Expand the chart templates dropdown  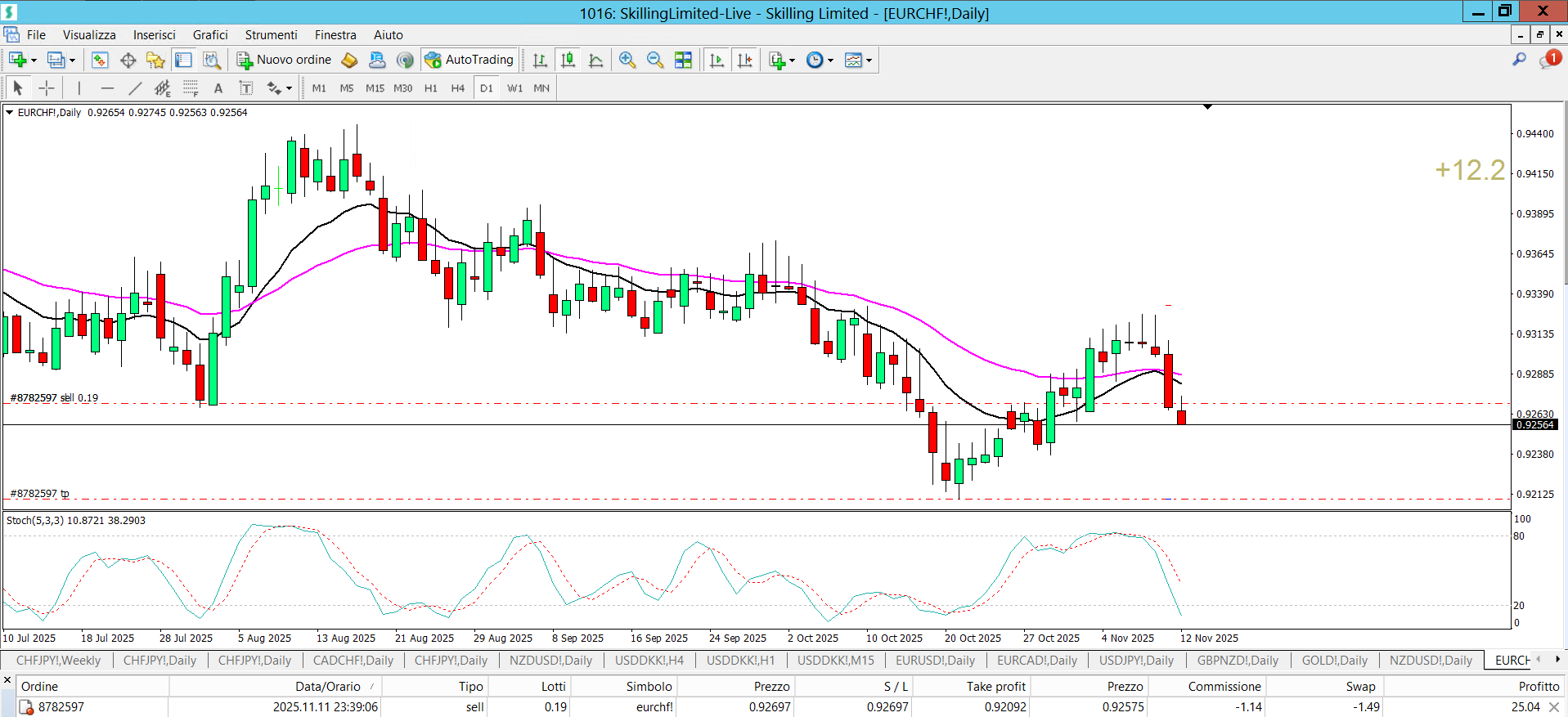pyautogui.click(x=869, y=60)
